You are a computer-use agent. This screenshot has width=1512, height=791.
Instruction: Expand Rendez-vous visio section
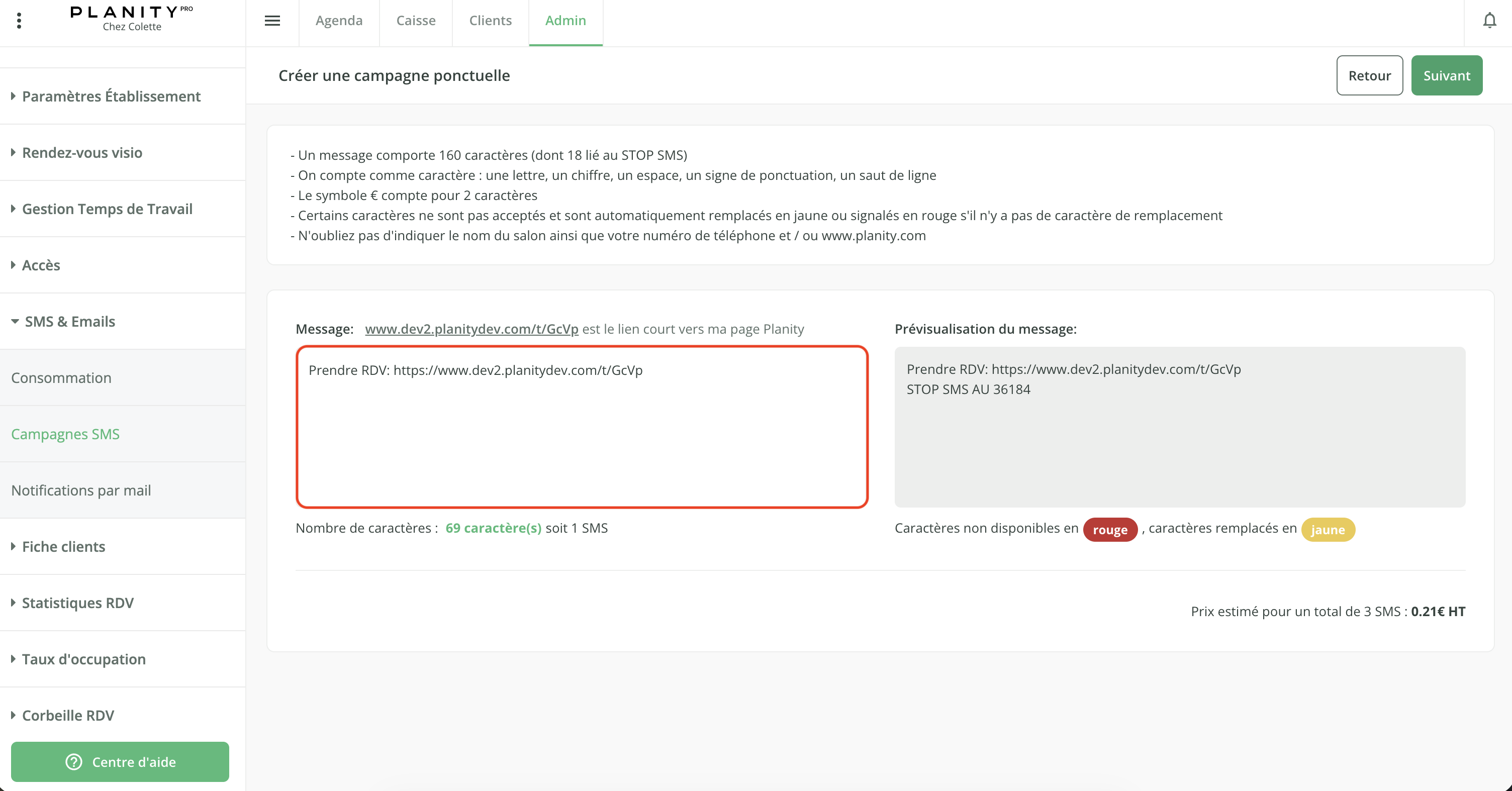point(81,153)
